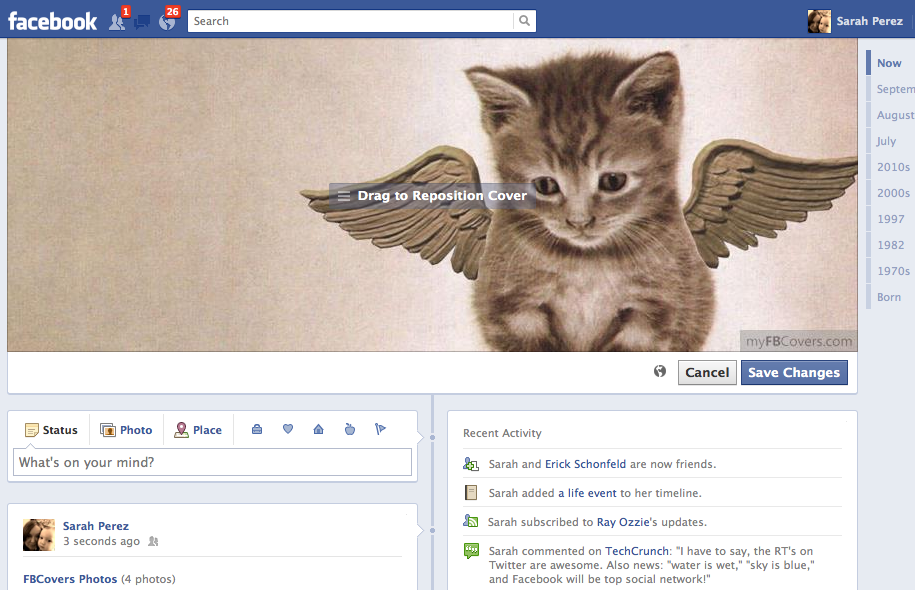Jump to August on timeline navigation
Viewport: 915px width, 590px height.
[x=896, y=115]
